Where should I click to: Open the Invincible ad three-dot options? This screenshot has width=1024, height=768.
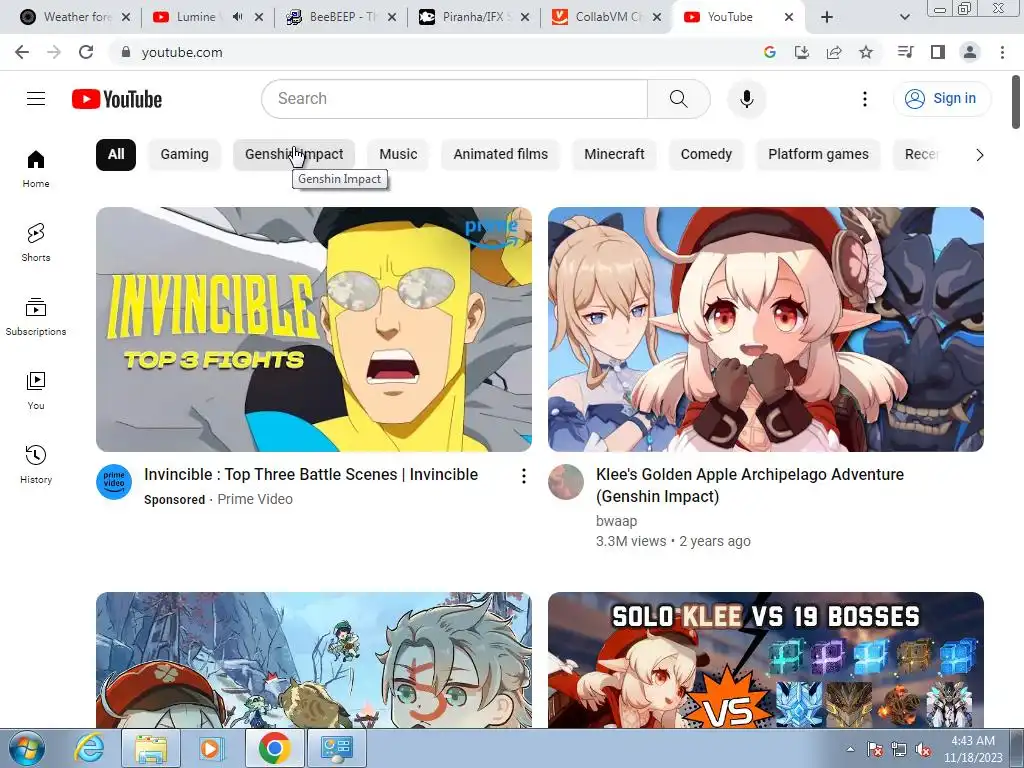click(523, 476)
